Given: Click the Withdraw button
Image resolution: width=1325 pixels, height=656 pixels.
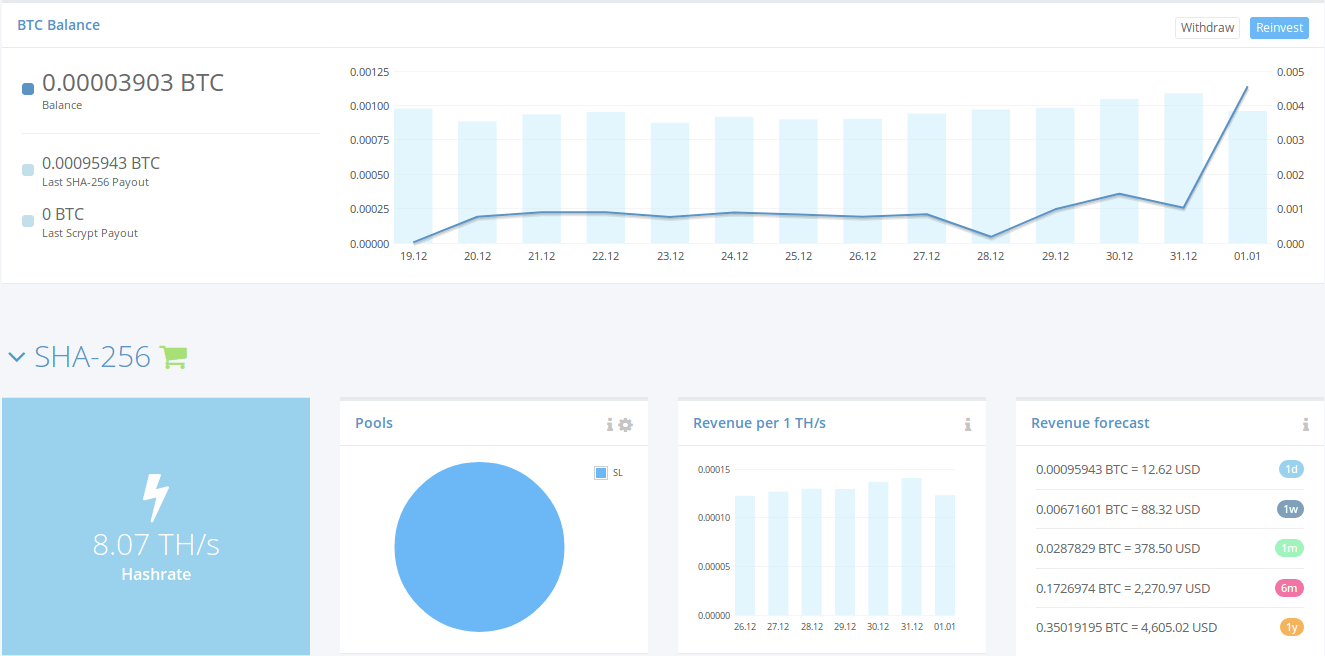Looking at the screenshot, I should 1207,28.
